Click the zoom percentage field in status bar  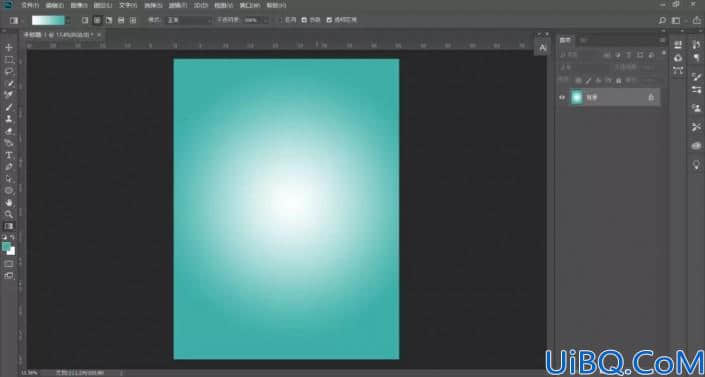pyautogui.click(x=30, y=373)
